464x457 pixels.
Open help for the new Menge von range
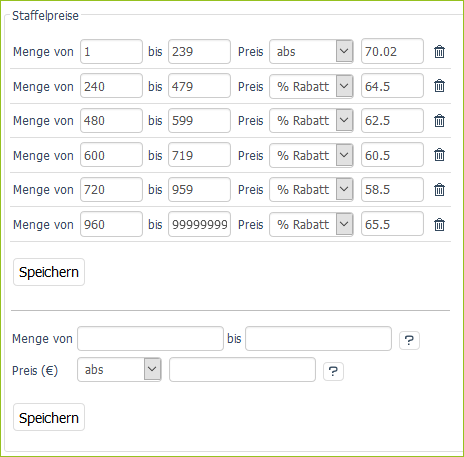pos(409,340)
